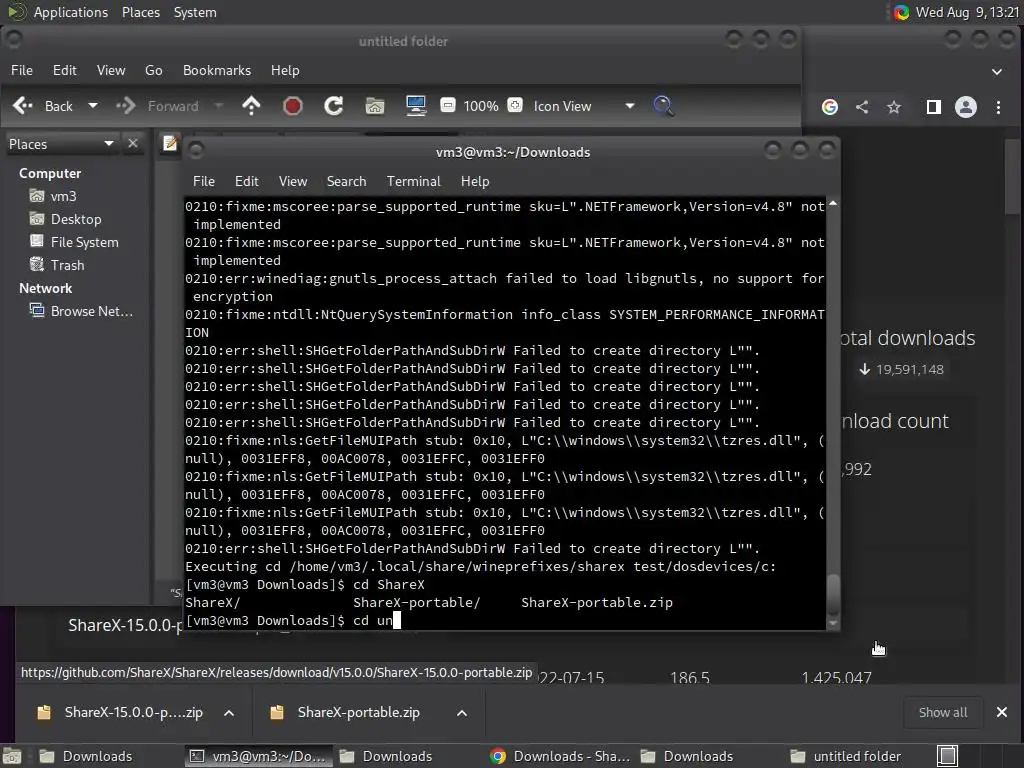Open Back history dropdown arrow

(x=93, y=105)
